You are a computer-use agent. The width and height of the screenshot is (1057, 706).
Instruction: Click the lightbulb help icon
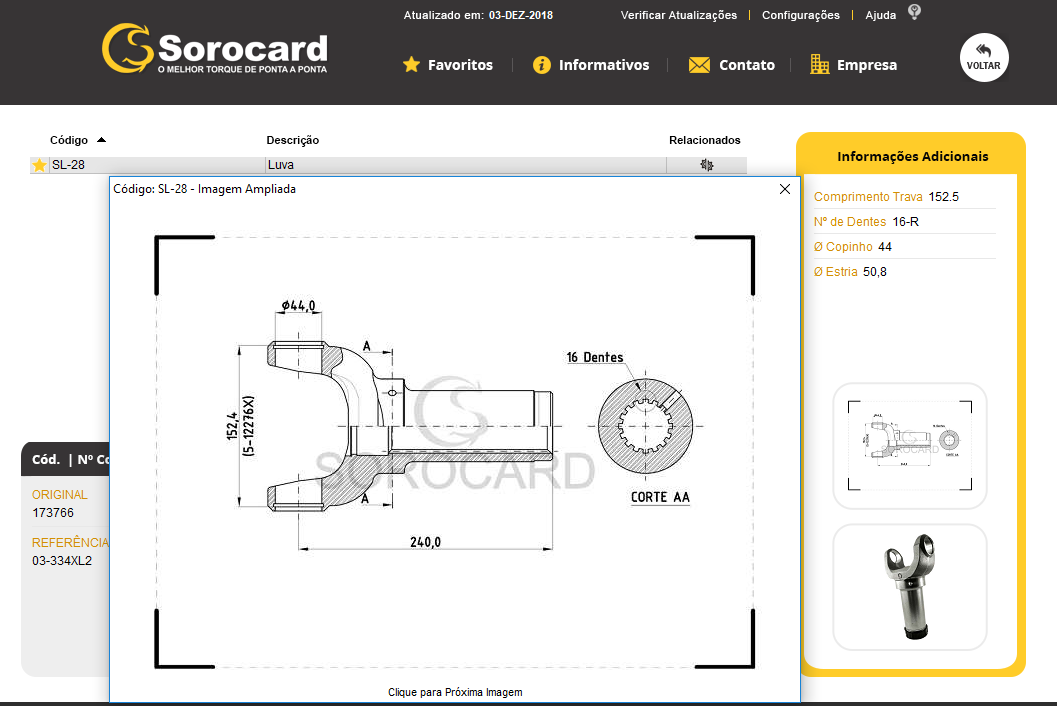pyautogui.click(x=914, y=12)
